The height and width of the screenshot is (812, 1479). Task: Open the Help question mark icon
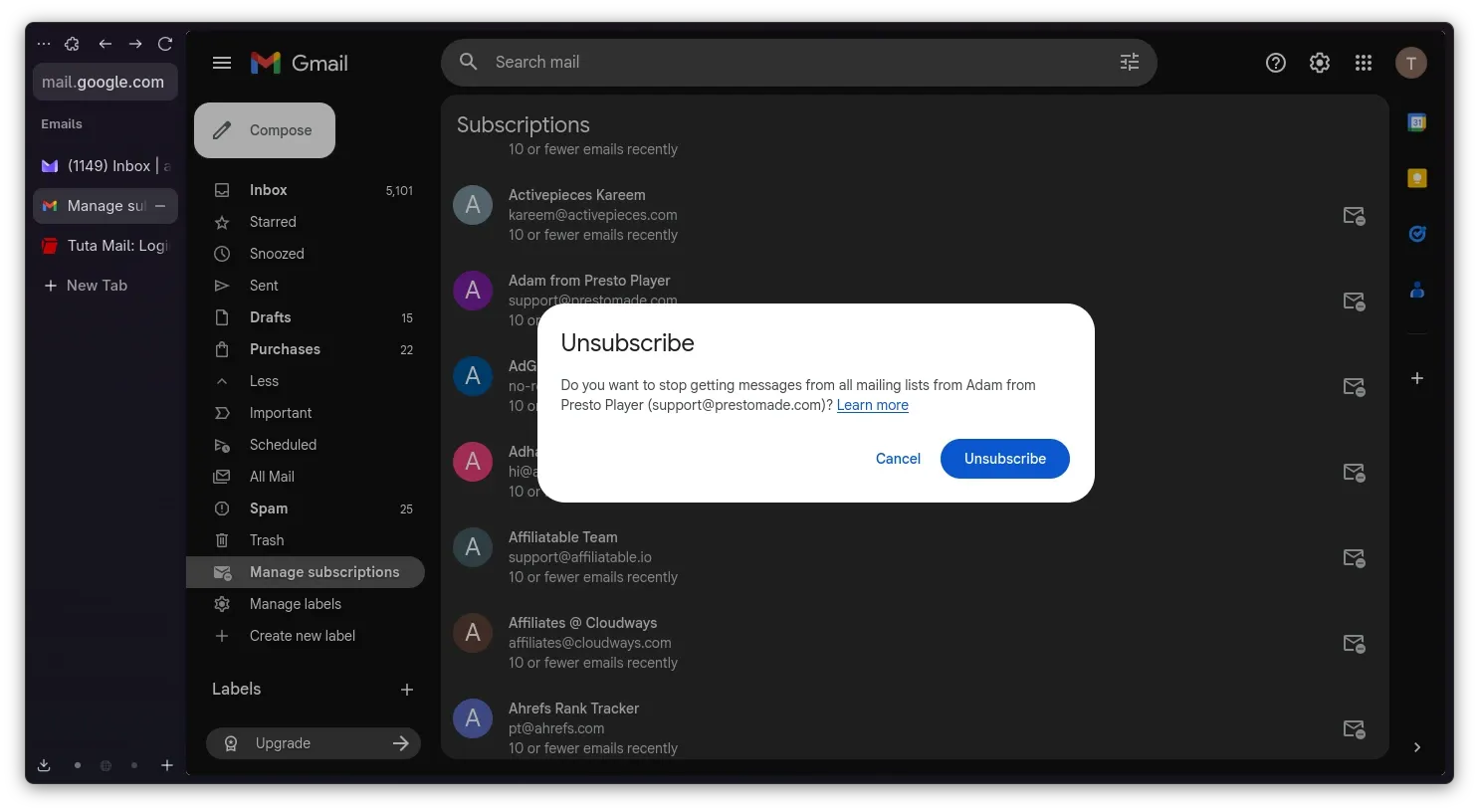point(1275,62)
